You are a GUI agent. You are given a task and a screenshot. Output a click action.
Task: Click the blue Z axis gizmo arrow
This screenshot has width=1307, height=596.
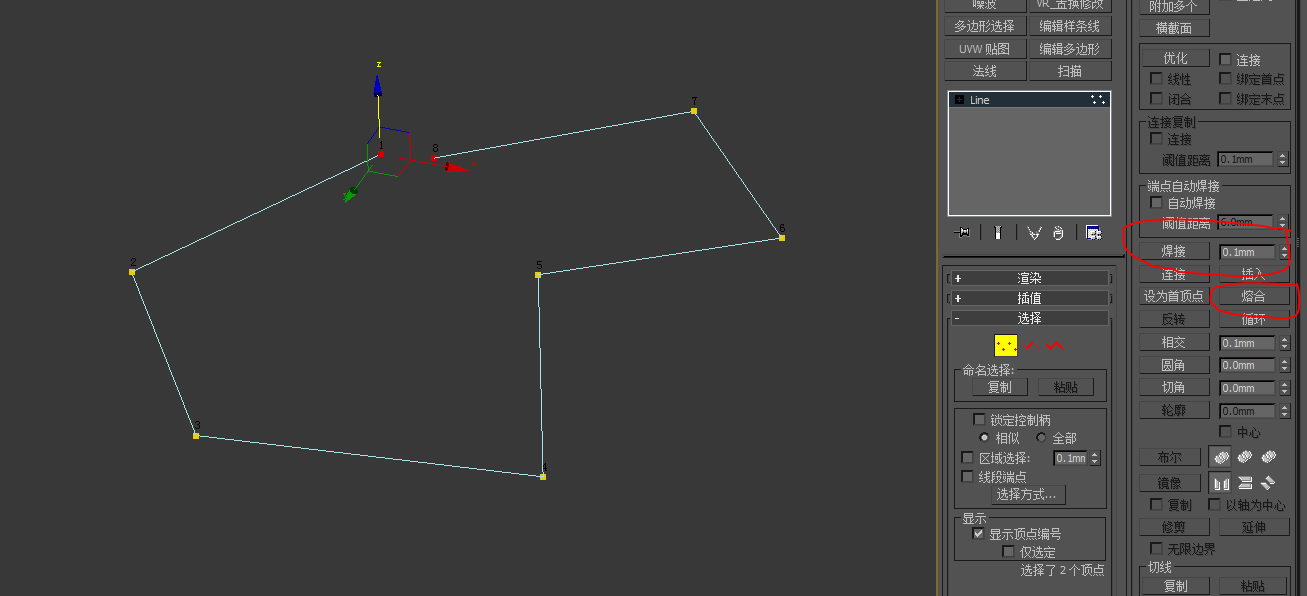[378, 86]
